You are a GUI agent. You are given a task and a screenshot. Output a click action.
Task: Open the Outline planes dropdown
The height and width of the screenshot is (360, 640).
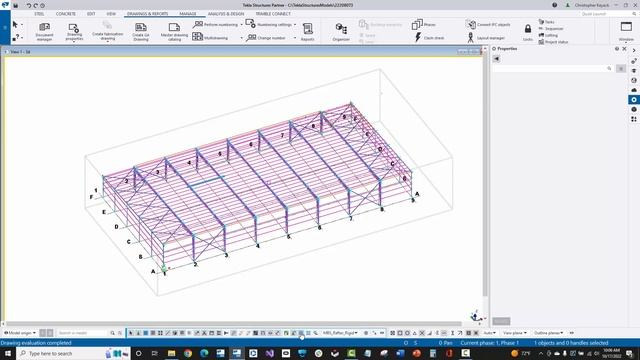(x=549, y=333)
